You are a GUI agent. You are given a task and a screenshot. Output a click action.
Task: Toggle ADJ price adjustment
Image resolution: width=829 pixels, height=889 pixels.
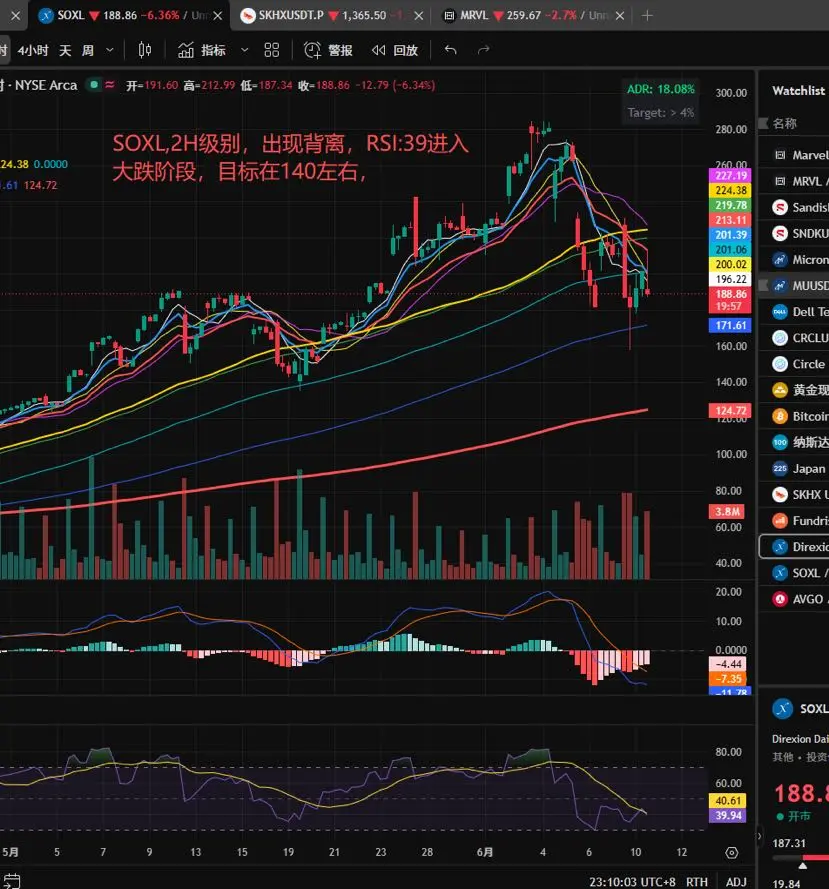pyautogui.click(x=736, y=882)
